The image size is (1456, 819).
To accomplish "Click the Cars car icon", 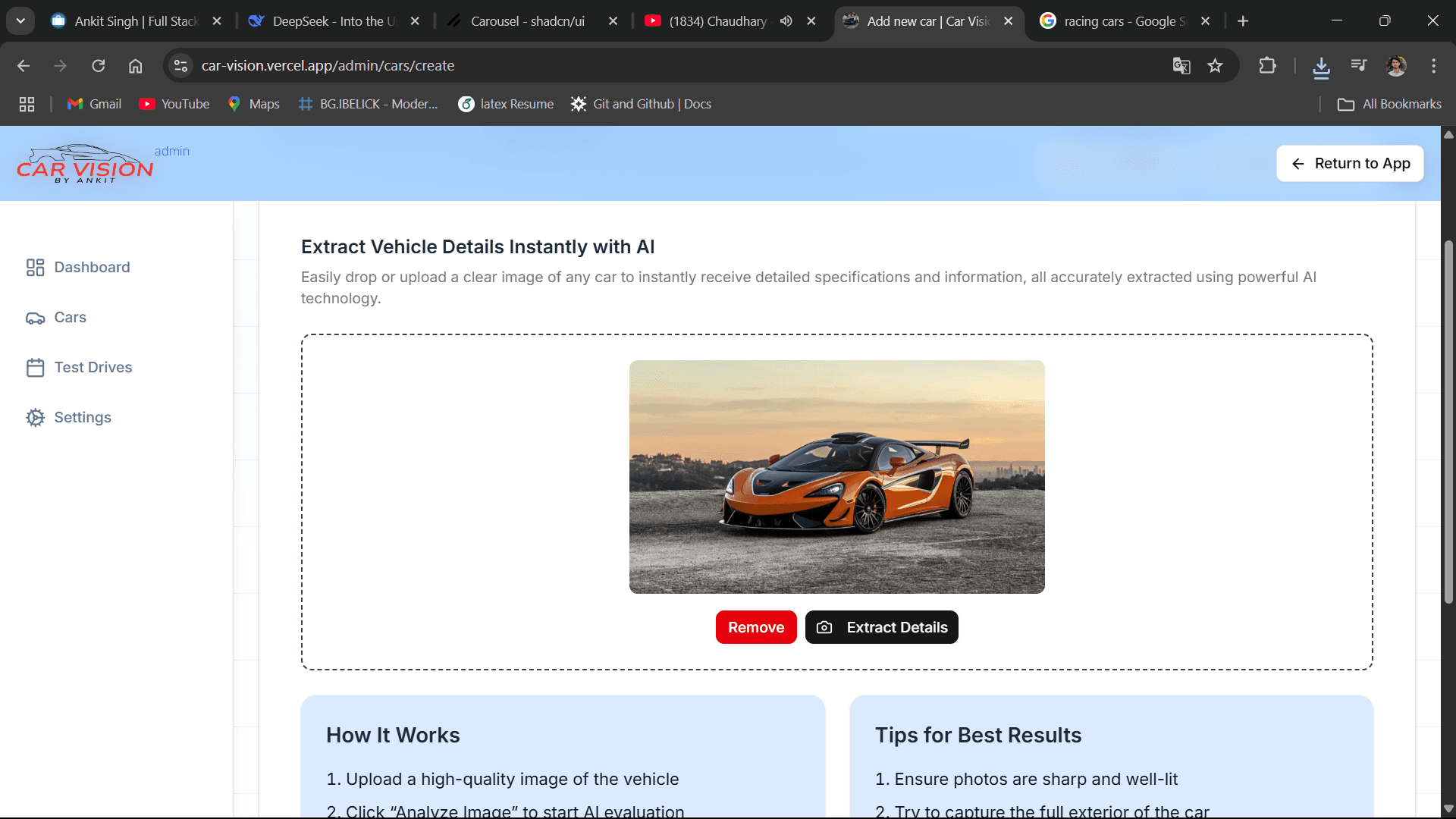I will 35,318.
